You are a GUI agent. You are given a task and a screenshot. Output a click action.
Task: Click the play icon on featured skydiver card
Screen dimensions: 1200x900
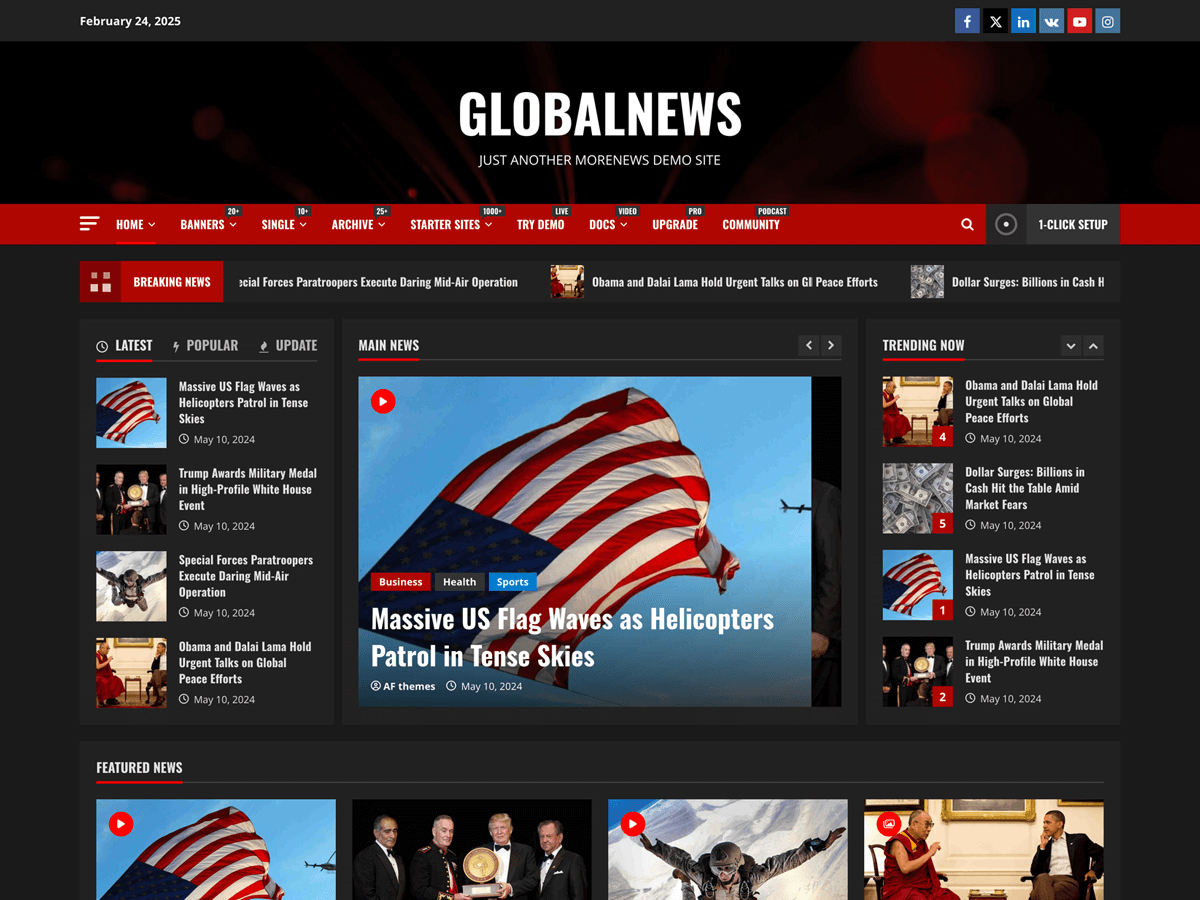(x=633, y=824)
